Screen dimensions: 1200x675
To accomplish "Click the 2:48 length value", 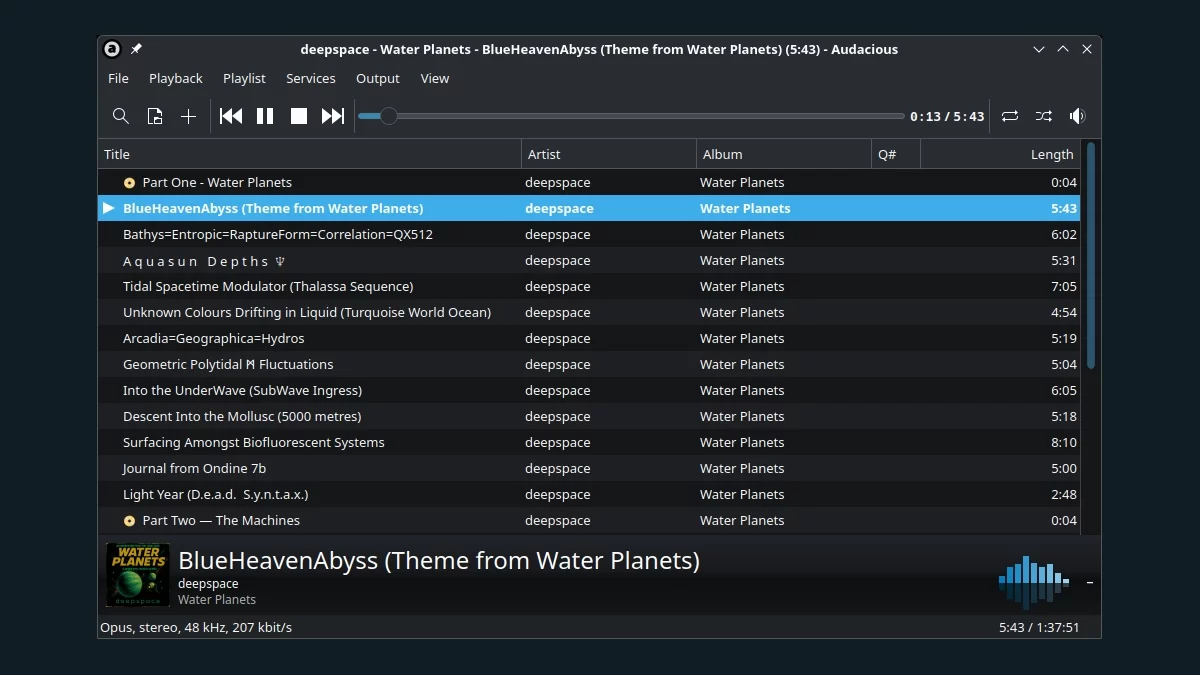I will coord(1064,494).
